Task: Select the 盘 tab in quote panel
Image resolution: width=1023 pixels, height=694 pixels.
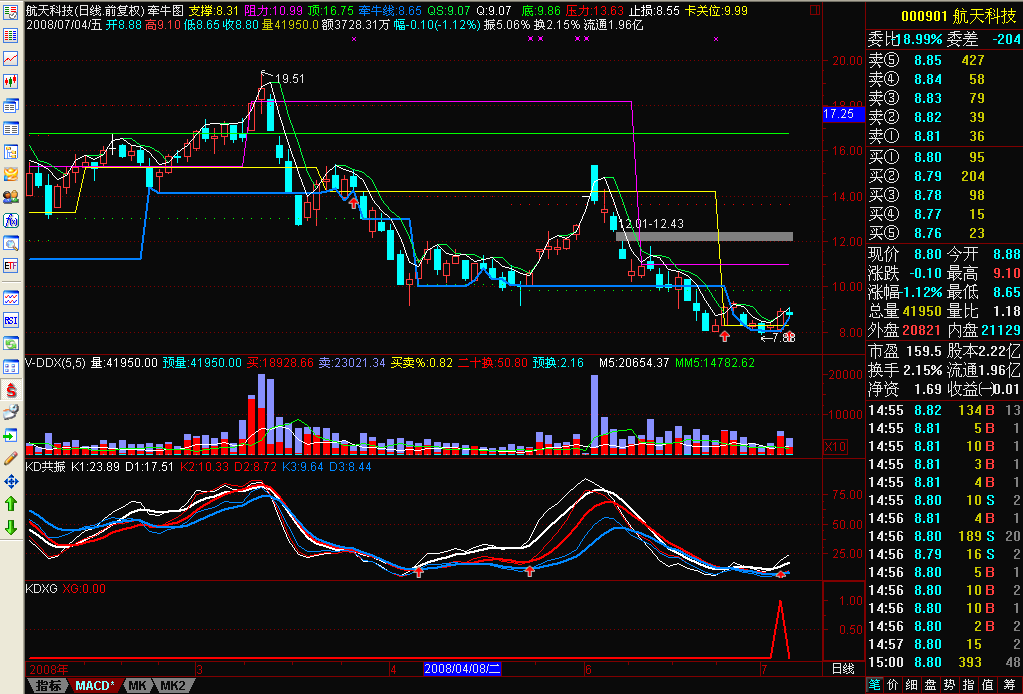Action: pyautogui.click(x=930, y=685)
